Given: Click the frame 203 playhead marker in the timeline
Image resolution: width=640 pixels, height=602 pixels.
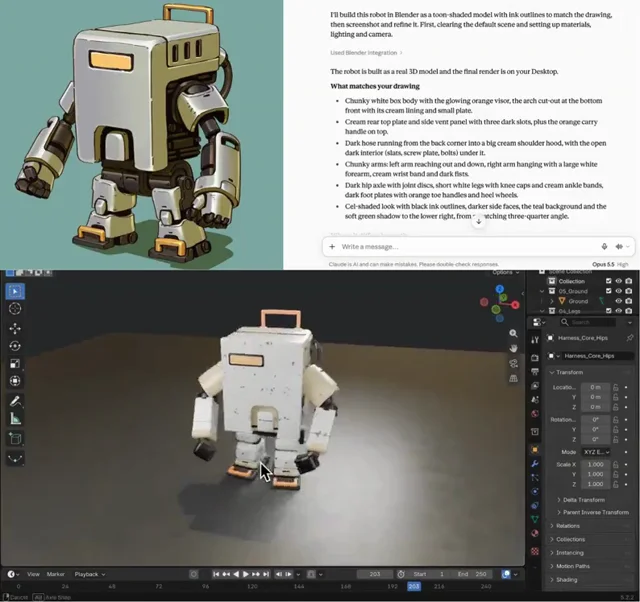Looking at the screenshot, I should 413,586.
